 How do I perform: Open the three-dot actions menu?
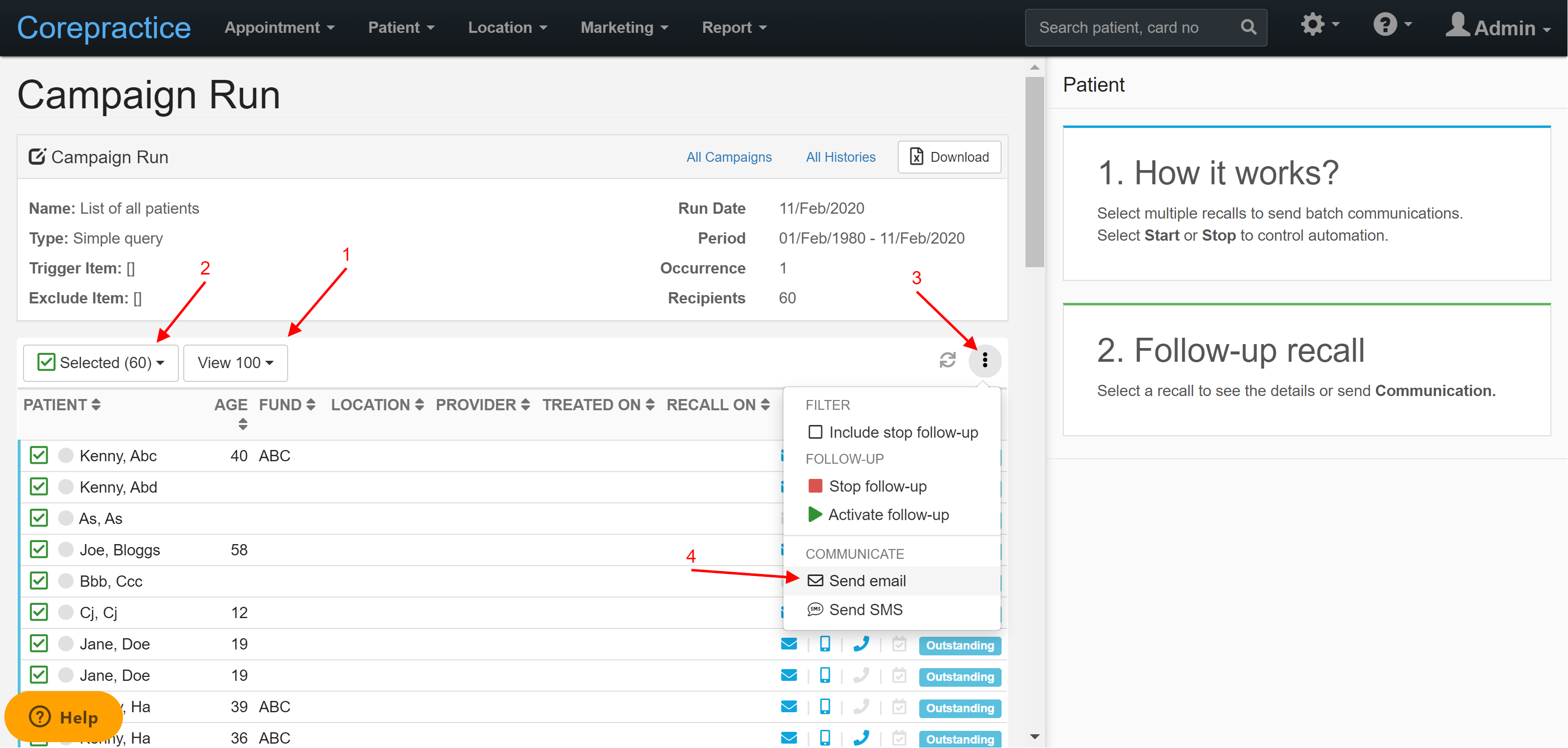point(985,361)
